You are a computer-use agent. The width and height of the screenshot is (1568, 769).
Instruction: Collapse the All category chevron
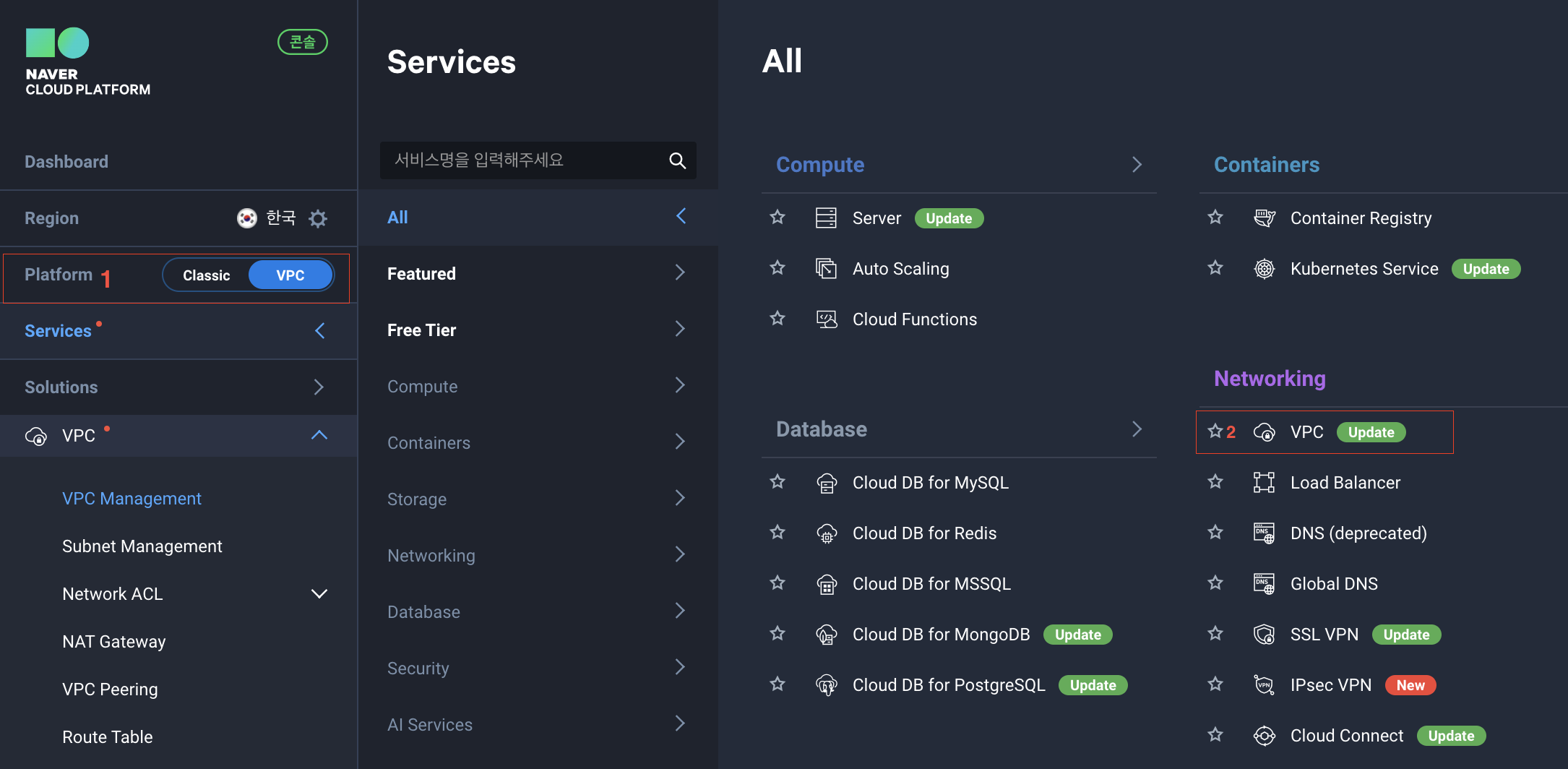coord(681,216)
